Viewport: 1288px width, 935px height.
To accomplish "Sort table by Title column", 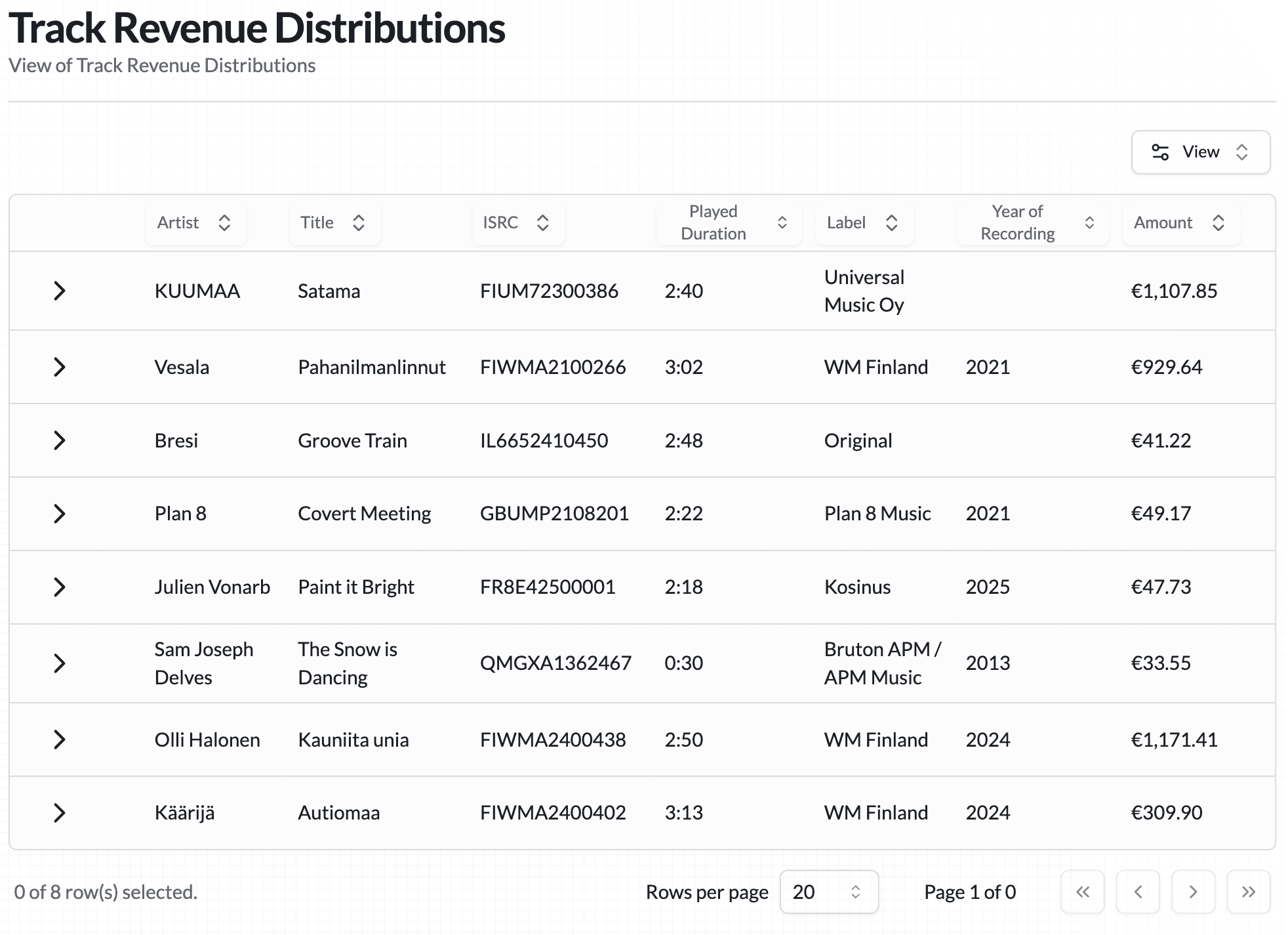I will click(333, 223).
